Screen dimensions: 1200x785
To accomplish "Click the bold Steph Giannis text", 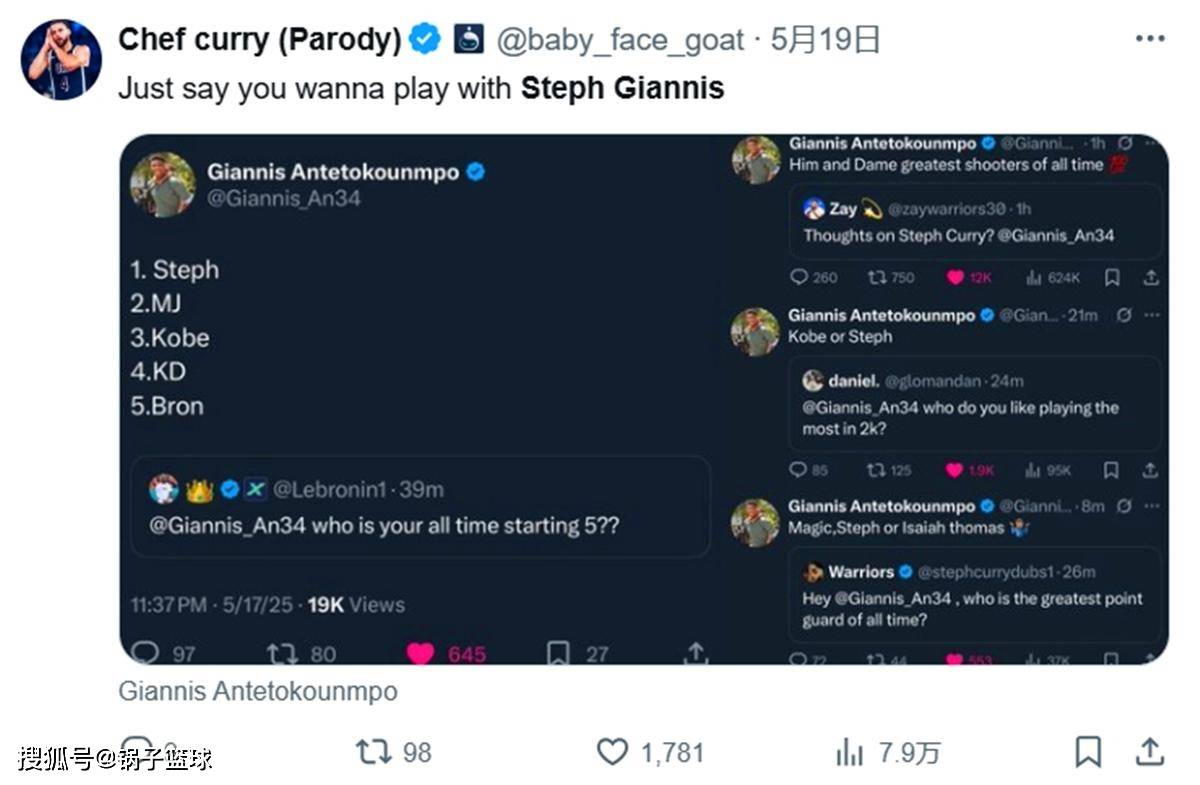I will (622, 88).
